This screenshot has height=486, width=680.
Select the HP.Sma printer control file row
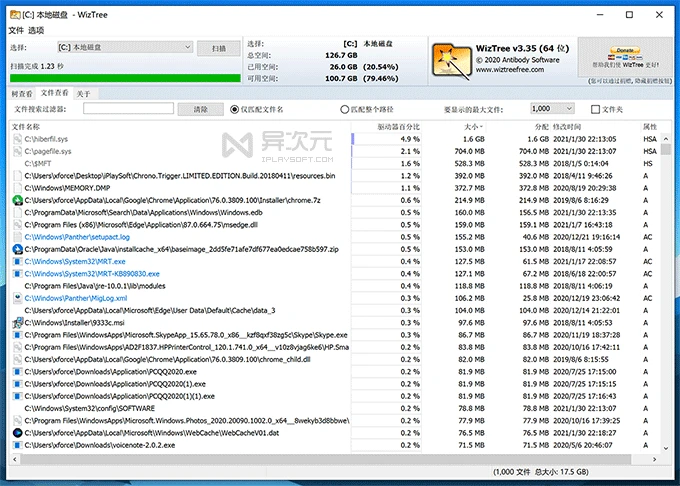(x=334, y=347)
